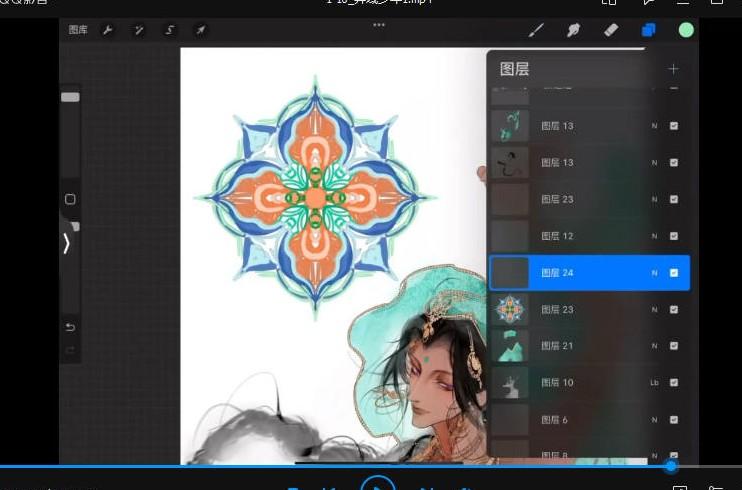This screenshot has width=742, height=490.
Task: Click the undo arrow in the sidebar
Action: pyautogui.click(x=70, y=327)
